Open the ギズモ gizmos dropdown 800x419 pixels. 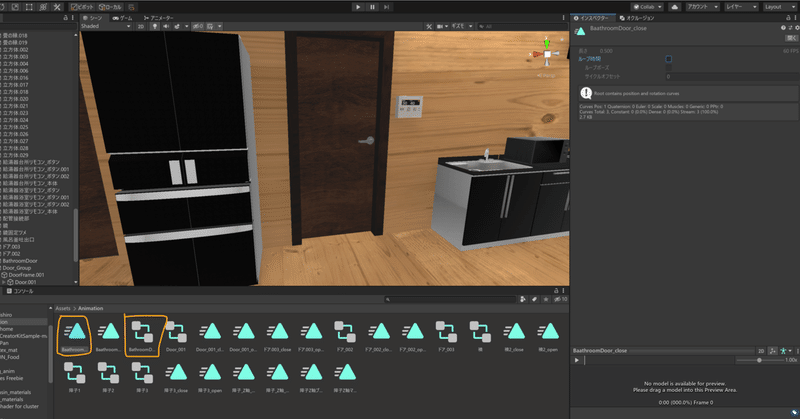[x=462, y=27]
